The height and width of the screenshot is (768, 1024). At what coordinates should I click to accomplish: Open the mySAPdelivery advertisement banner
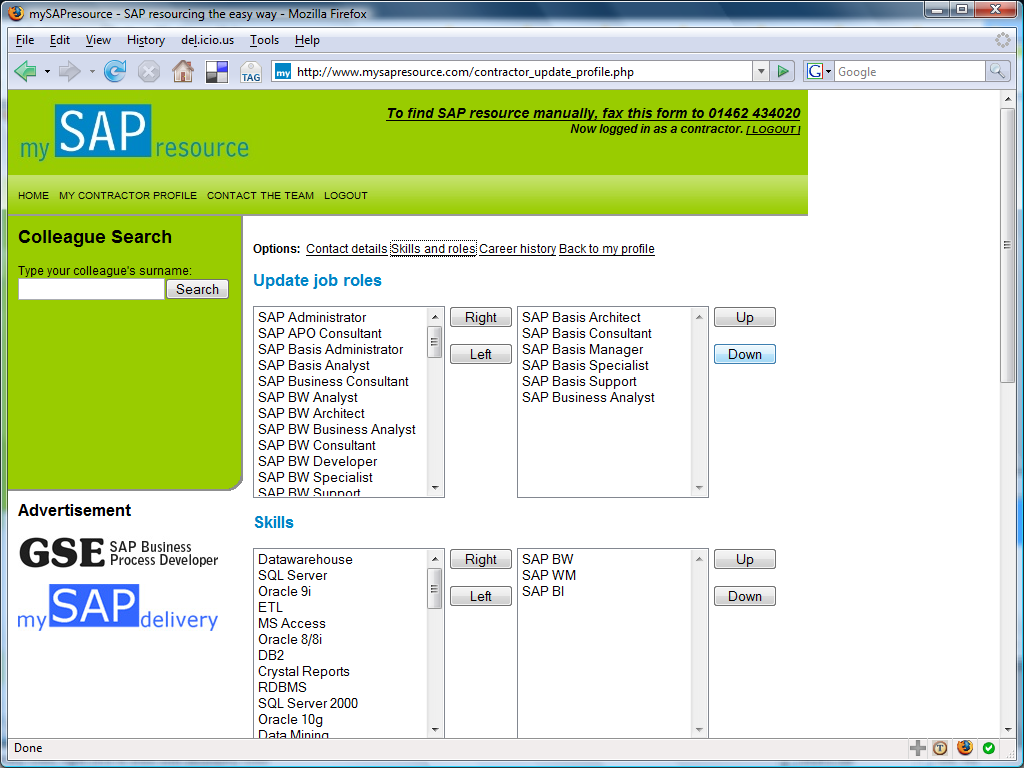click(118, 607)
